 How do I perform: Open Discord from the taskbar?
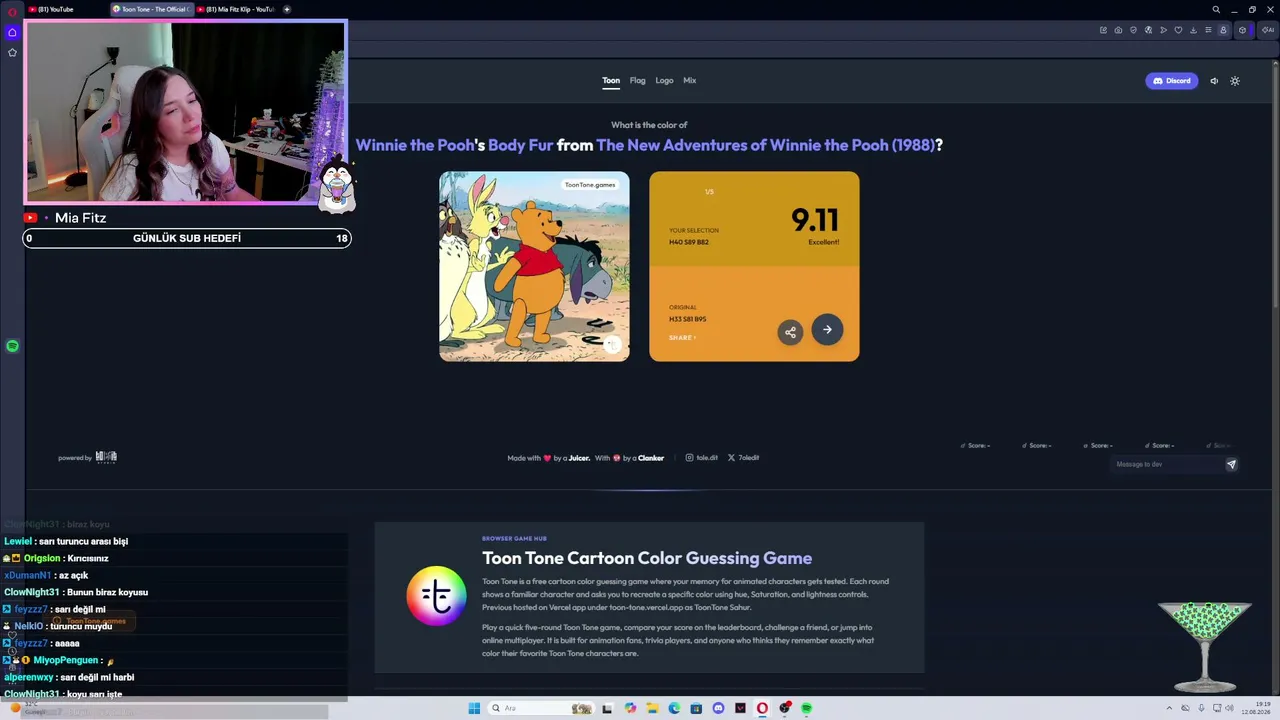click(x=718, y=708)
